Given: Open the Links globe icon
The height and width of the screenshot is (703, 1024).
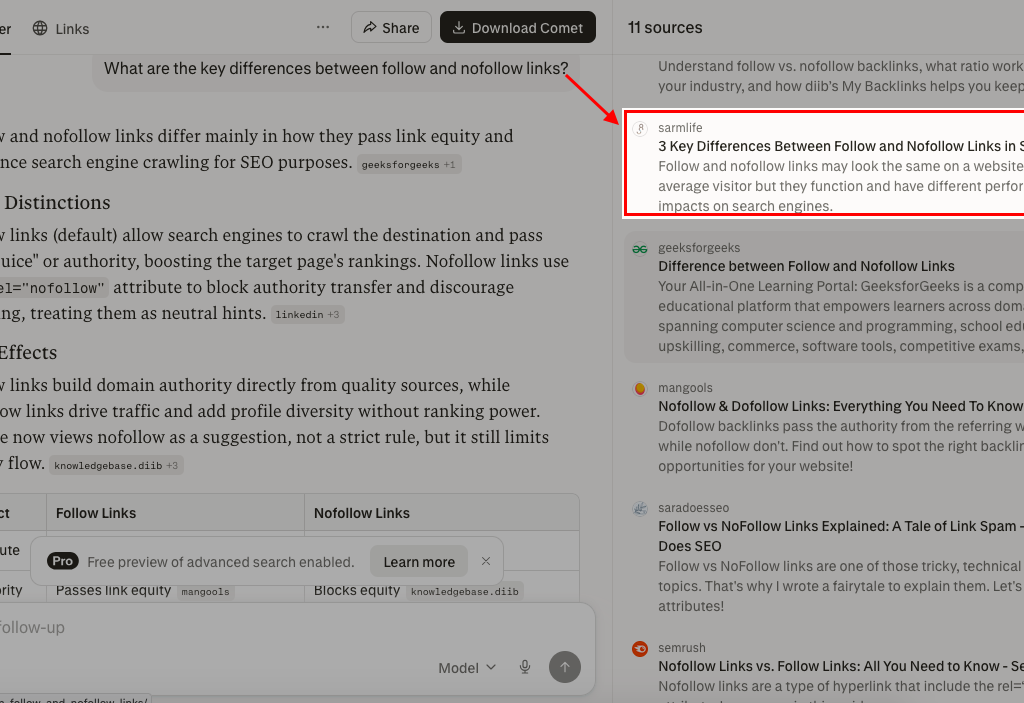Looking at the screenshot, I should [x=38, y=28].
